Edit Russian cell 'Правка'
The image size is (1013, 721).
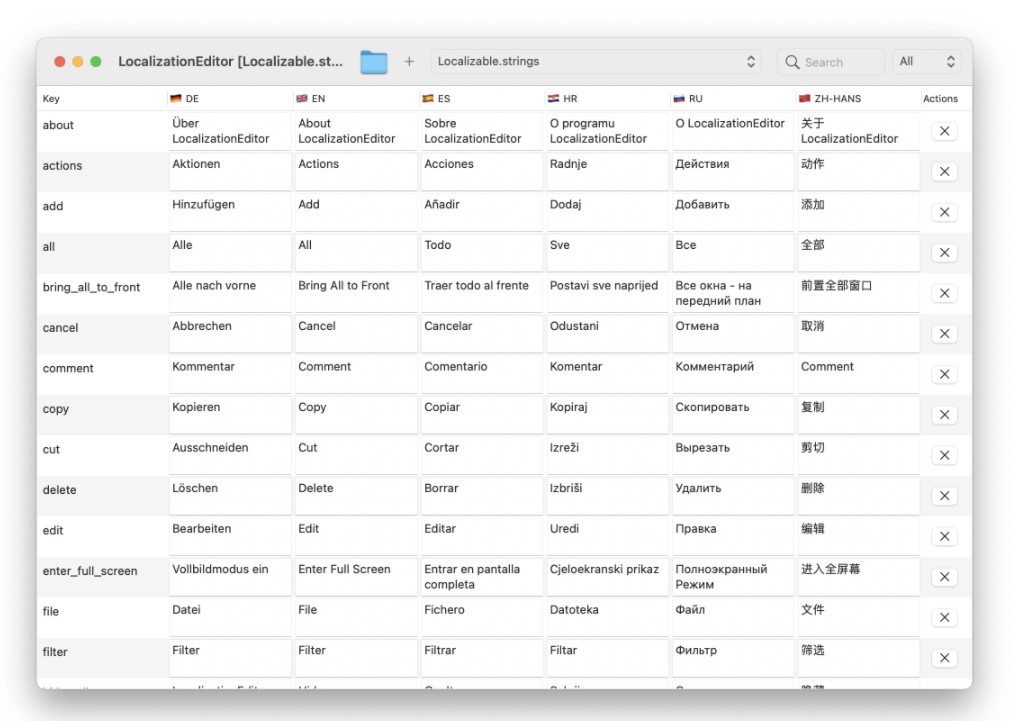tap(733, 537)
